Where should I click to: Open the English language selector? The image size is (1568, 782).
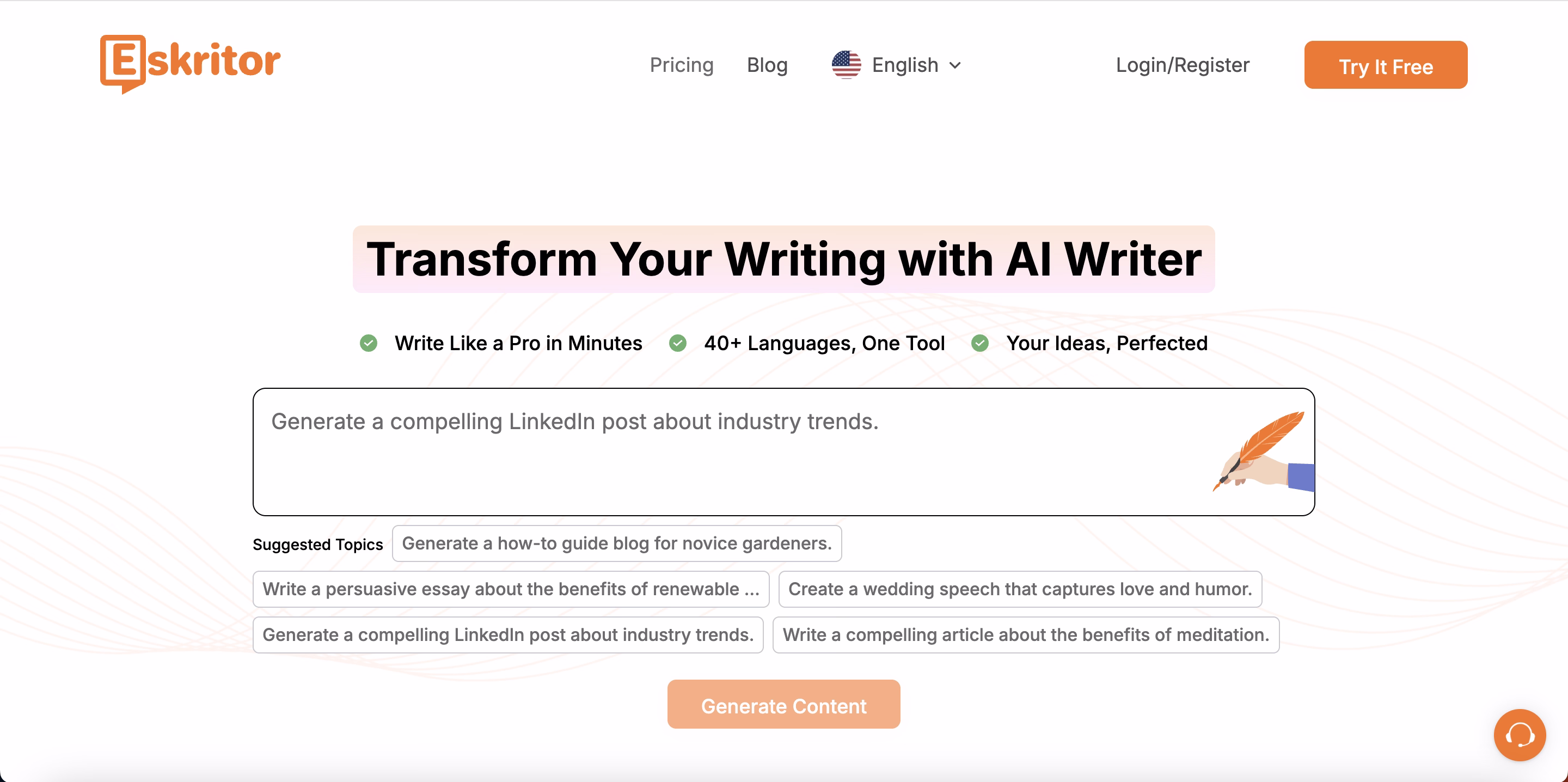(904, 65)
